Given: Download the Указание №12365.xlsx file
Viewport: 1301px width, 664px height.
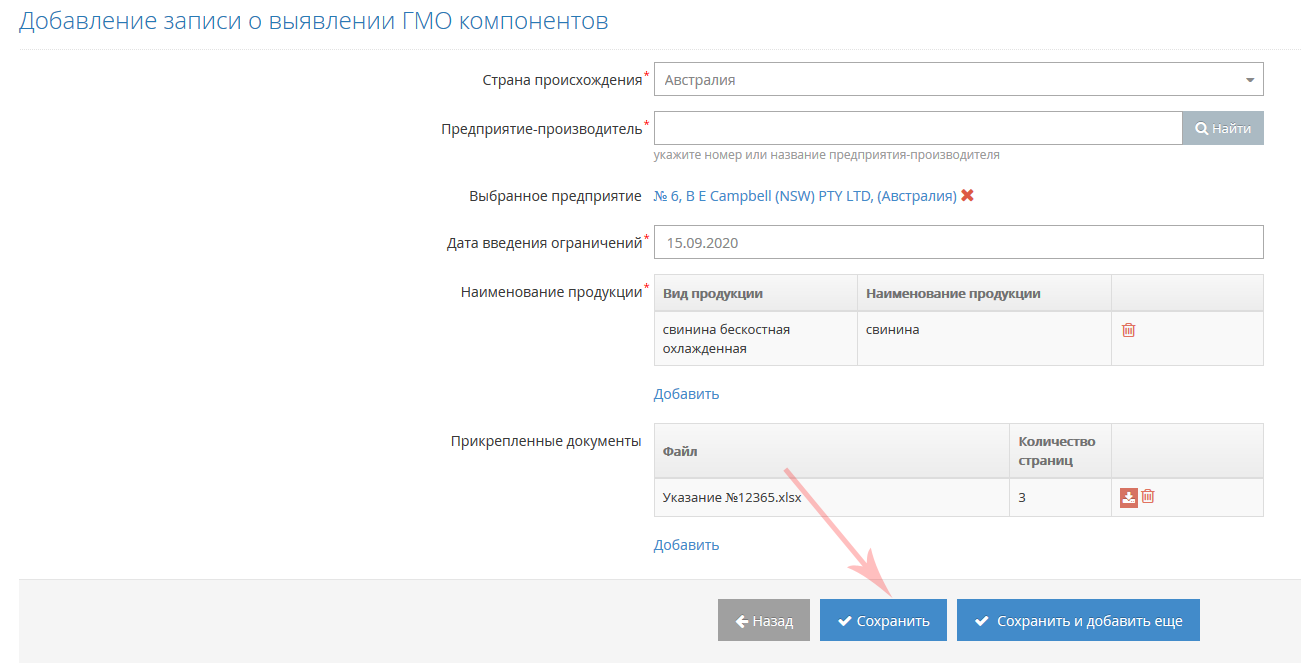Looking at the screenshot, I should tap(1128, 497).
